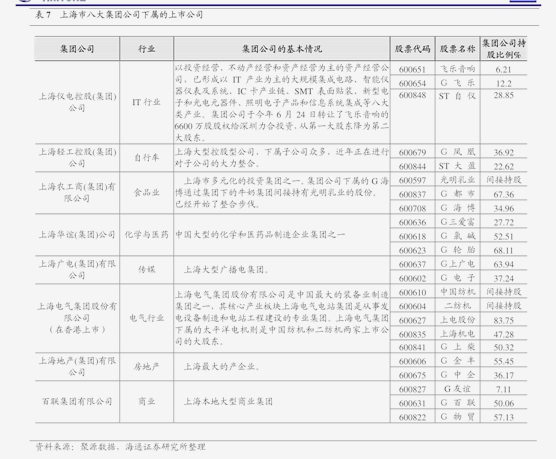Click the '房地产' industry cell
556x459 pixels.
click(146, 366)
